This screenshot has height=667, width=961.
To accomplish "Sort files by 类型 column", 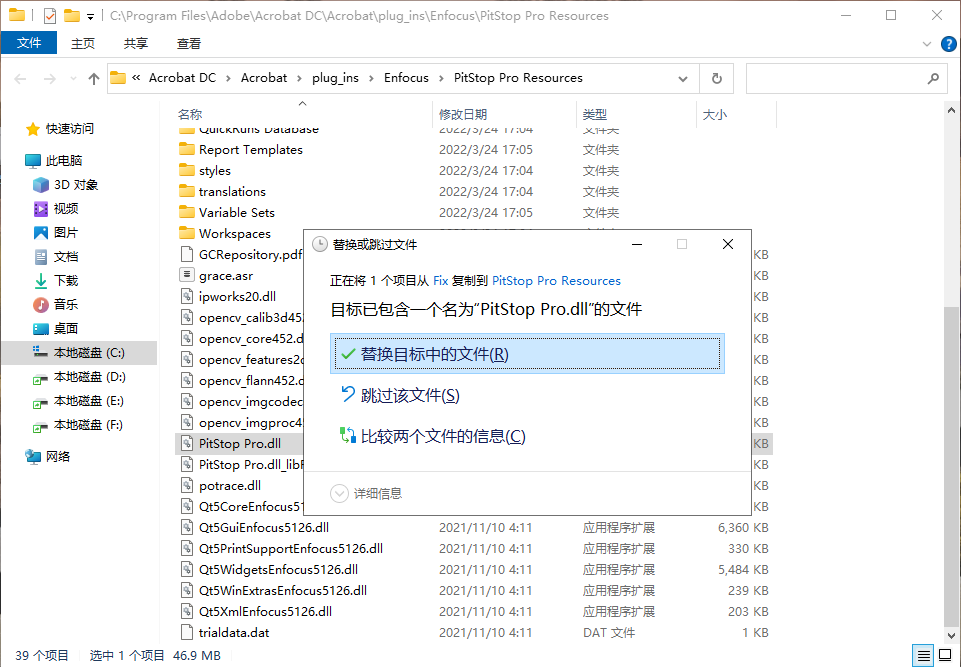I will coord(594,114).
